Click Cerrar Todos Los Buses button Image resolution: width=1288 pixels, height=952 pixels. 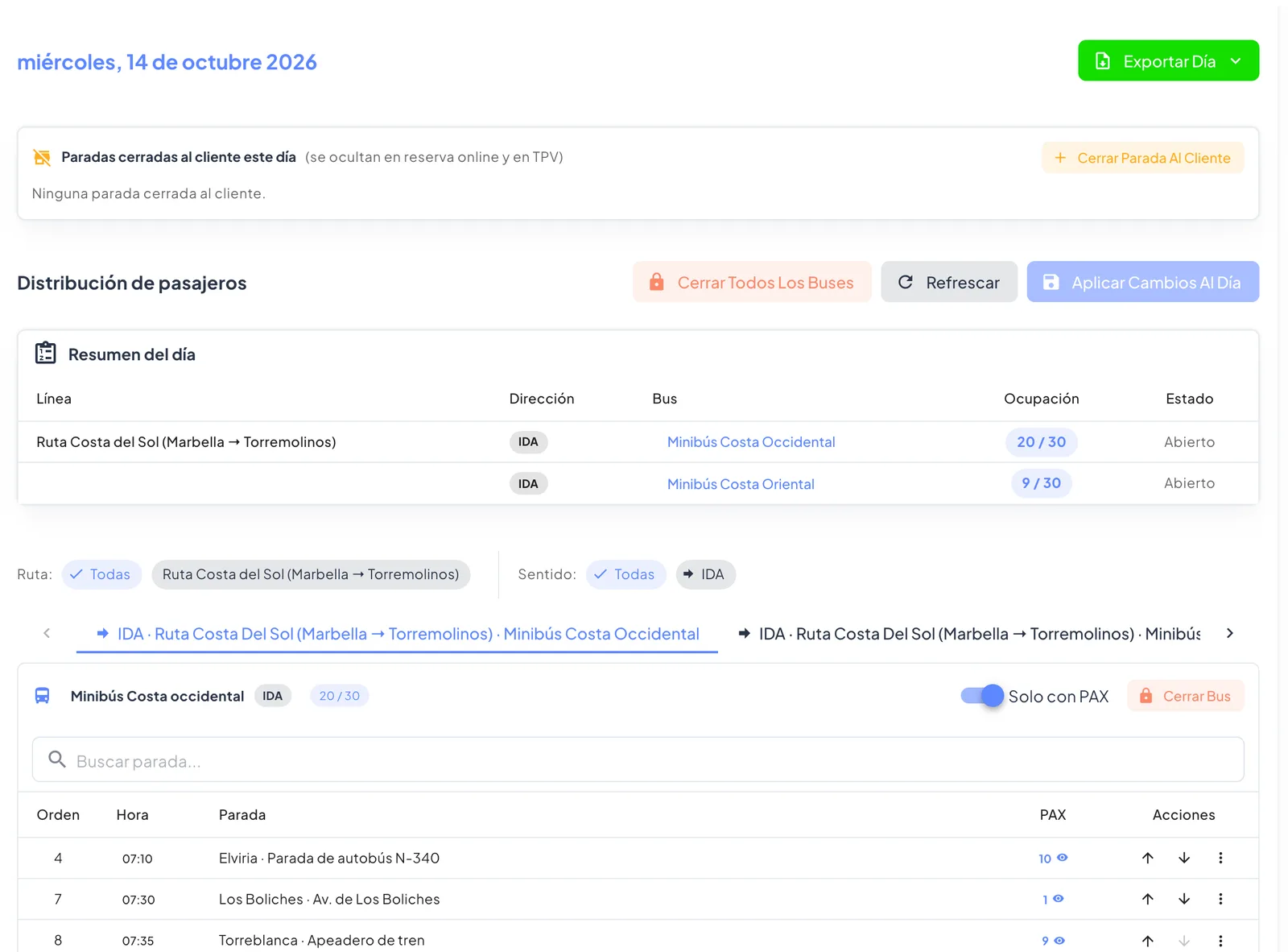click(x=752, y=282)
